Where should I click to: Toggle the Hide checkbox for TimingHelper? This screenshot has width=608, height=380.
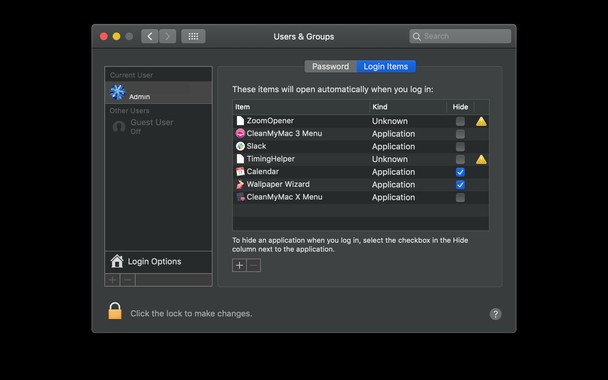click(x=460, y=159)
